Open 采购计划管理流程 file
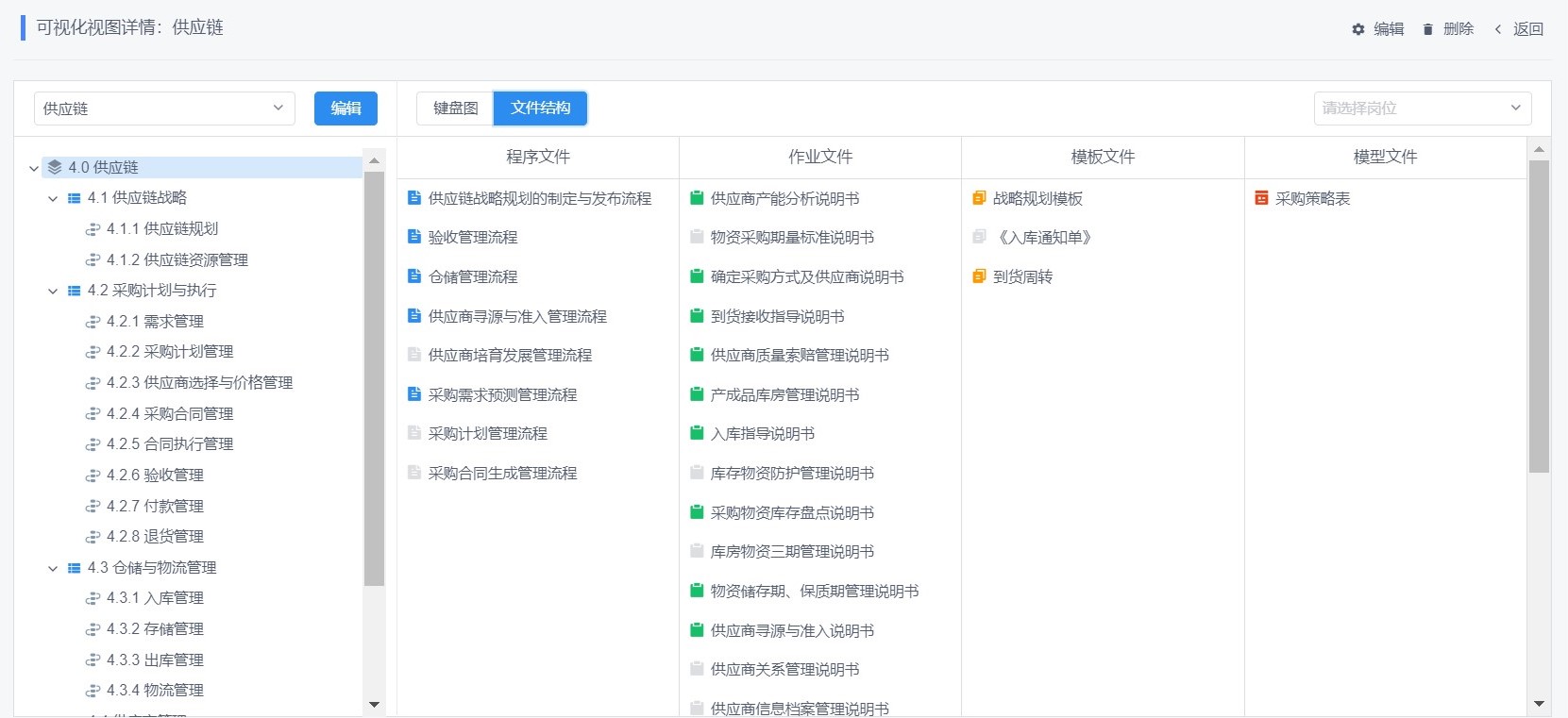The height and width of the screenshot is (718, 1568). [487, 433]
